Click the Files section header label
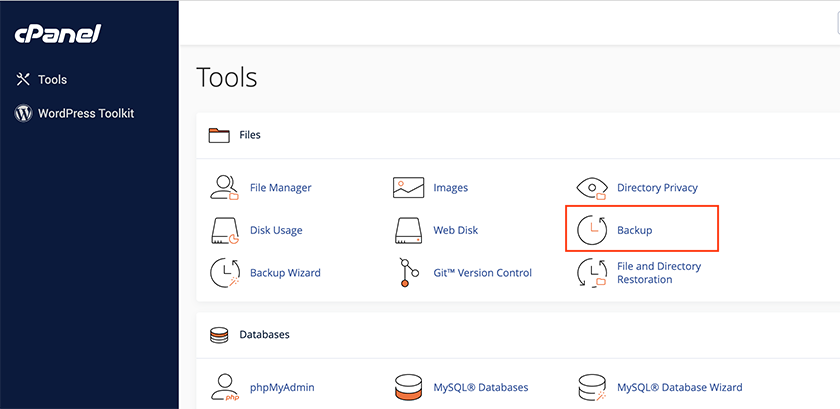The height and width of the screenshot is (409, 840). point(250,135)
